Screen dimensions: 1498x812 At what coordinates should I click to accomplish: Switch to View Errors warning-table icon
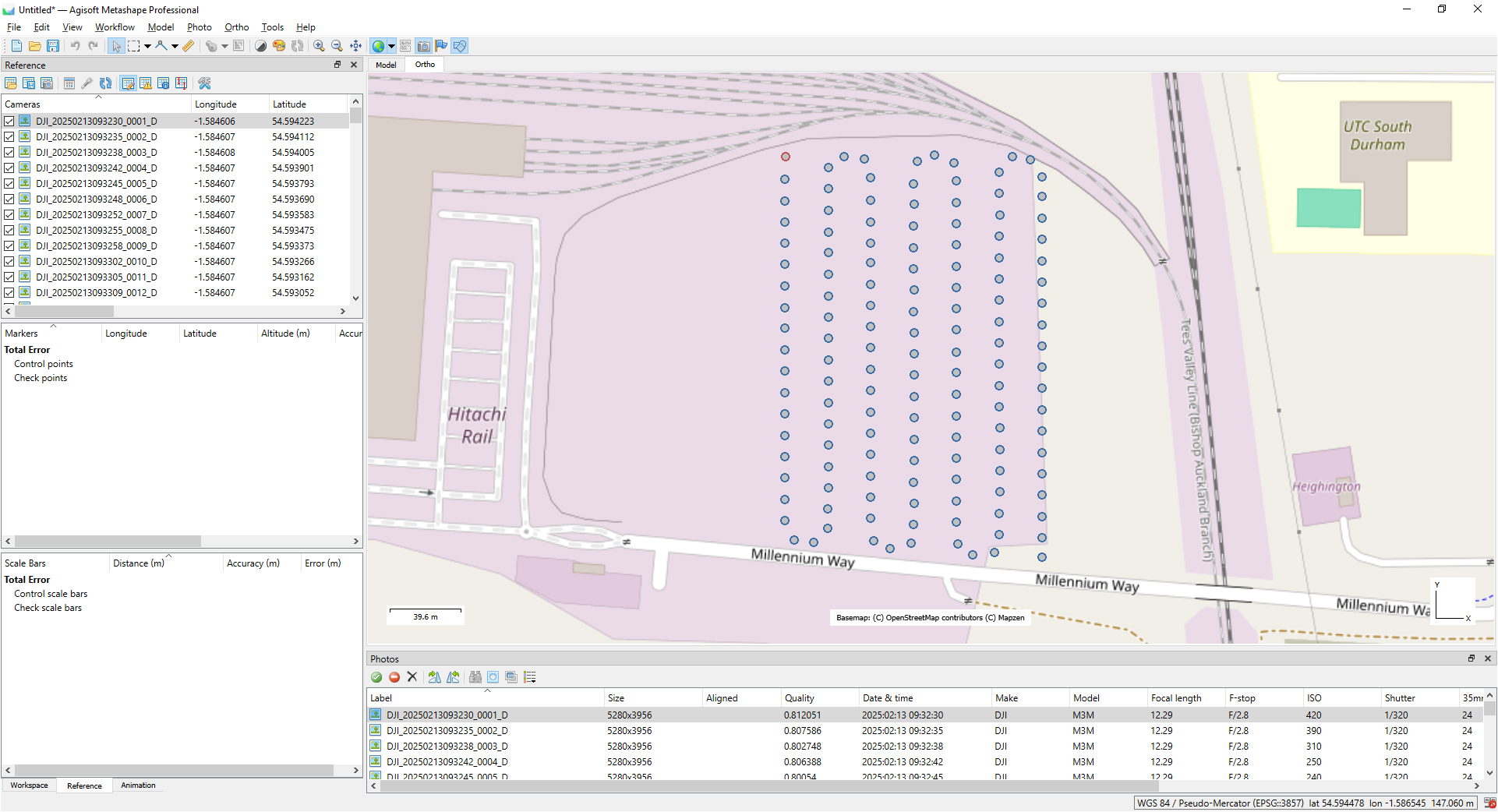tap(146, 83)
